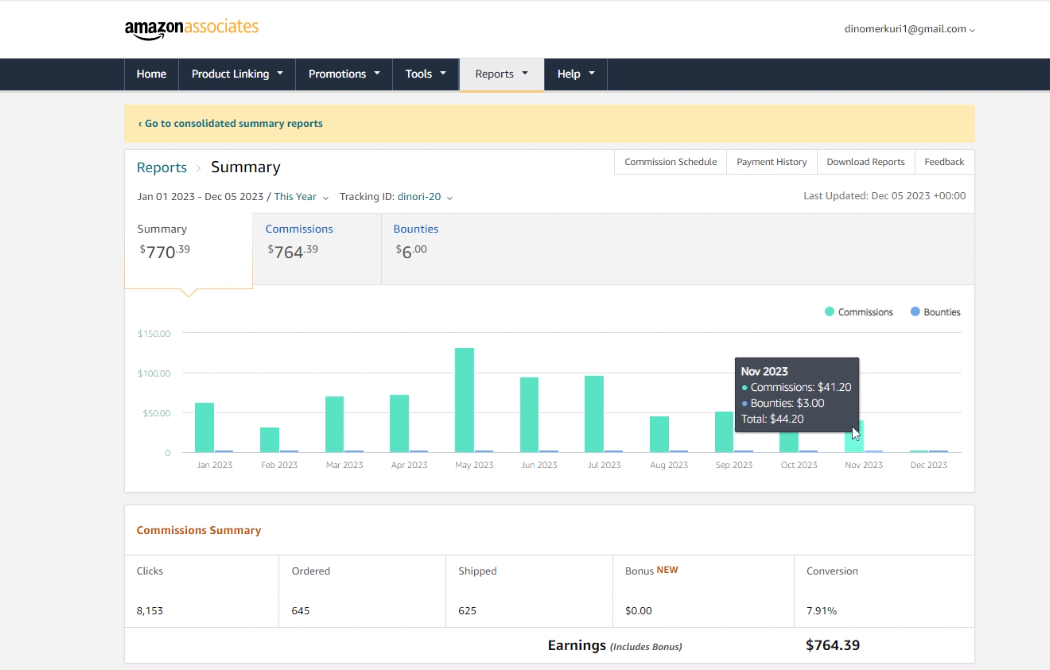Click the Earnings total $764.39

(832, 645)
